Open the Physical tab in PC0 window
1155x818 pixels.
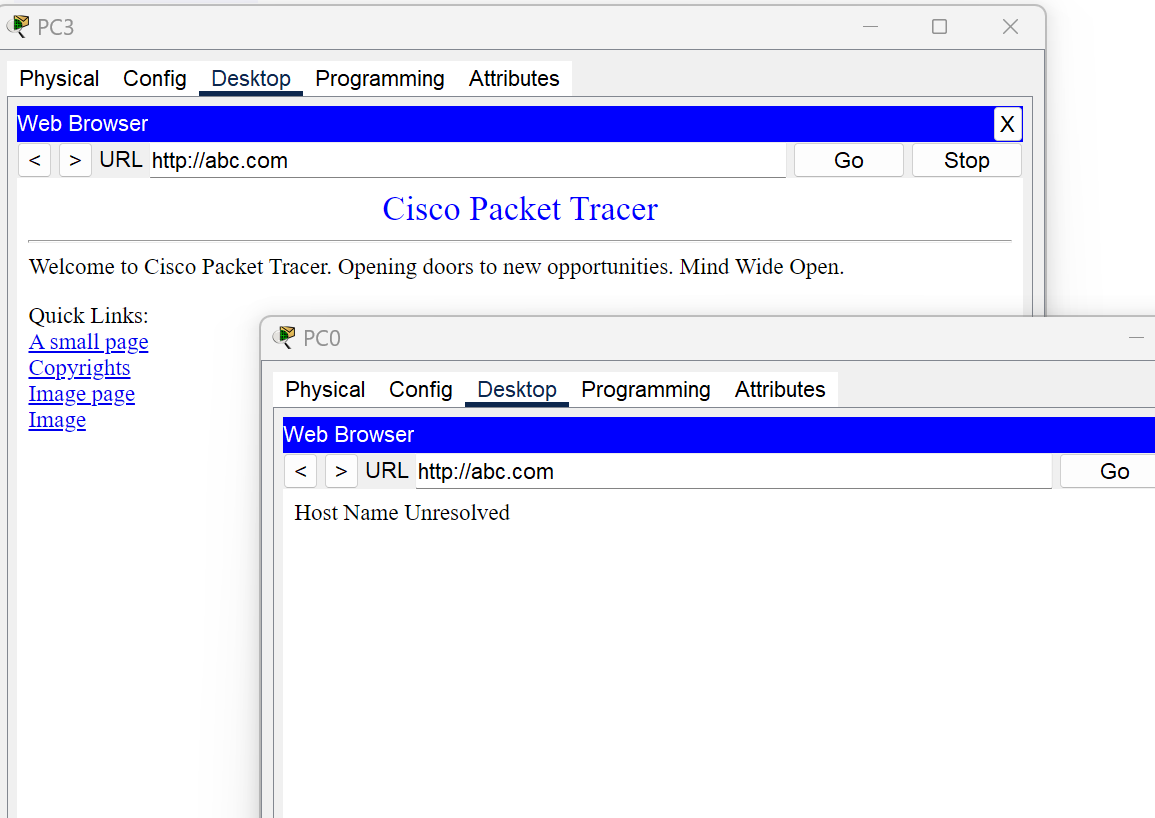(325, 389)
